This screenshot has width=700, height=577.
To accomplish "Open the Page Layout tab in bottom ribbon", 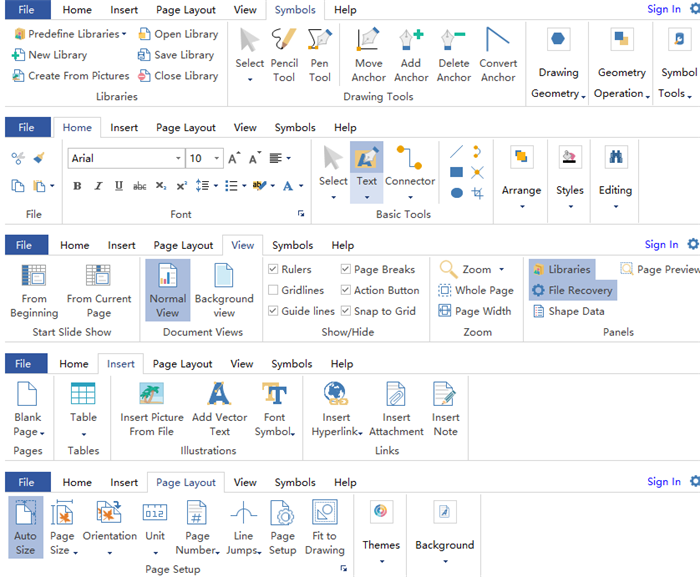I will [x=186, y=482].
